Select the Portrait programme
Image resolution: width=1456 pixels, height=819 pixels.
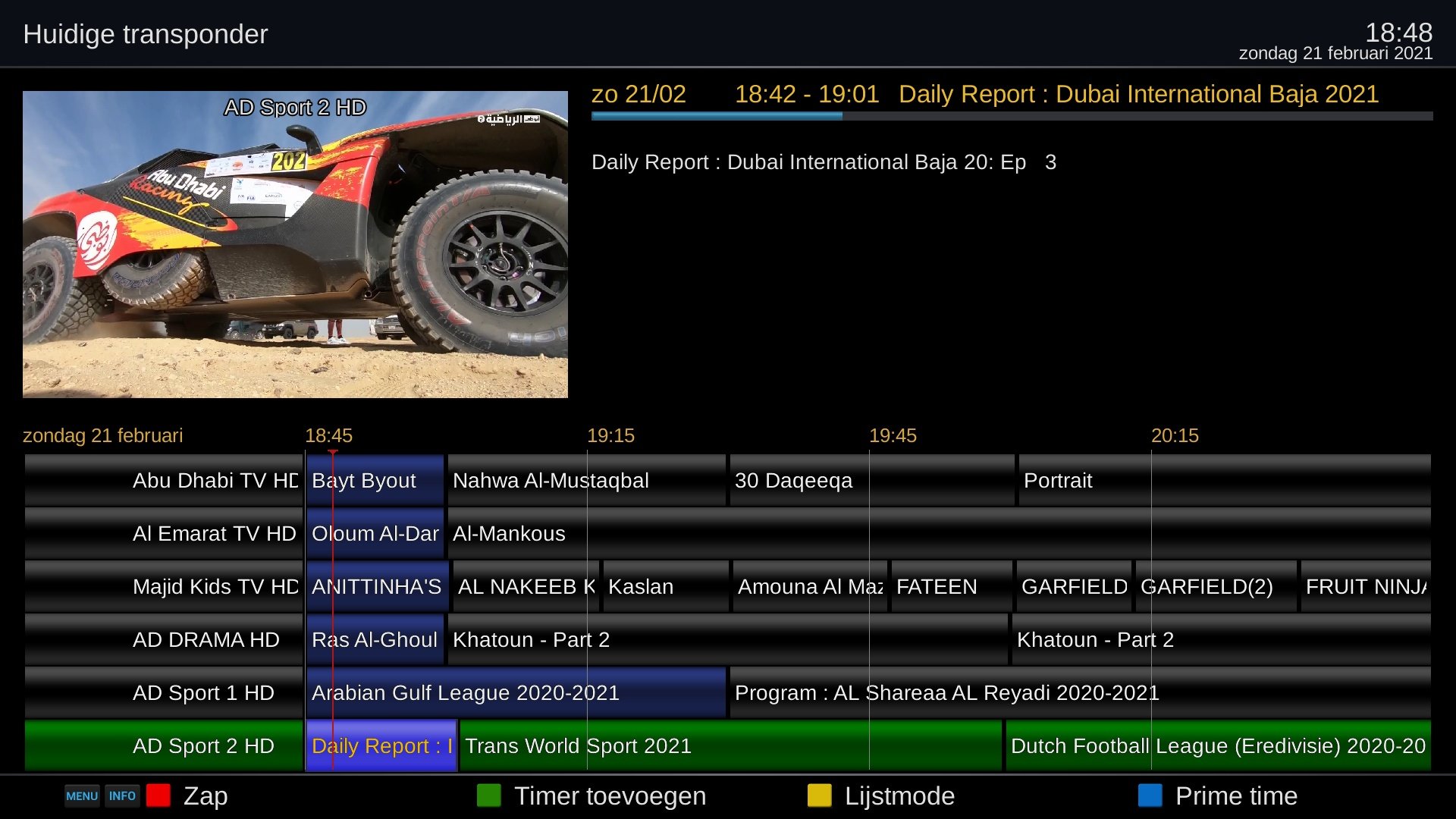1225,480
